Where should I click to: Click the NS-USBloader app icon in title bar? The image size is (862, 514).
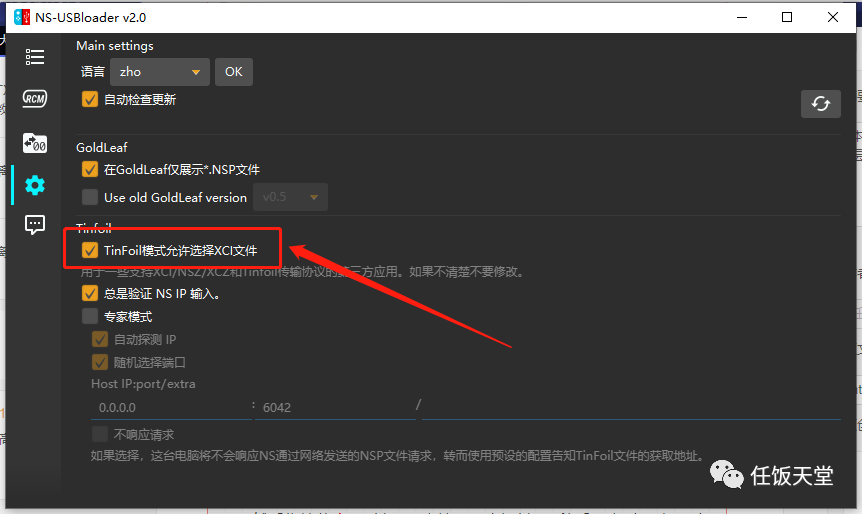point(22,17)
